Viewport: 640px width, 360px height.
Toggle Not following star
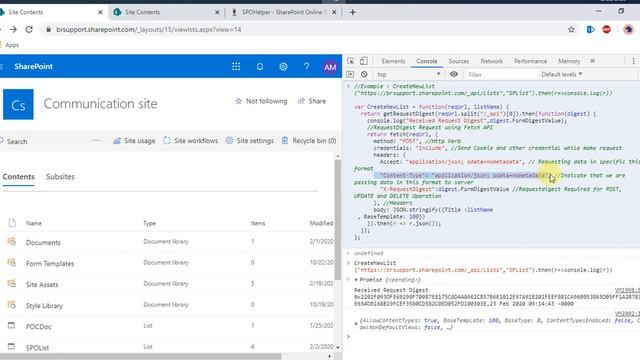[x=261, y=101]
